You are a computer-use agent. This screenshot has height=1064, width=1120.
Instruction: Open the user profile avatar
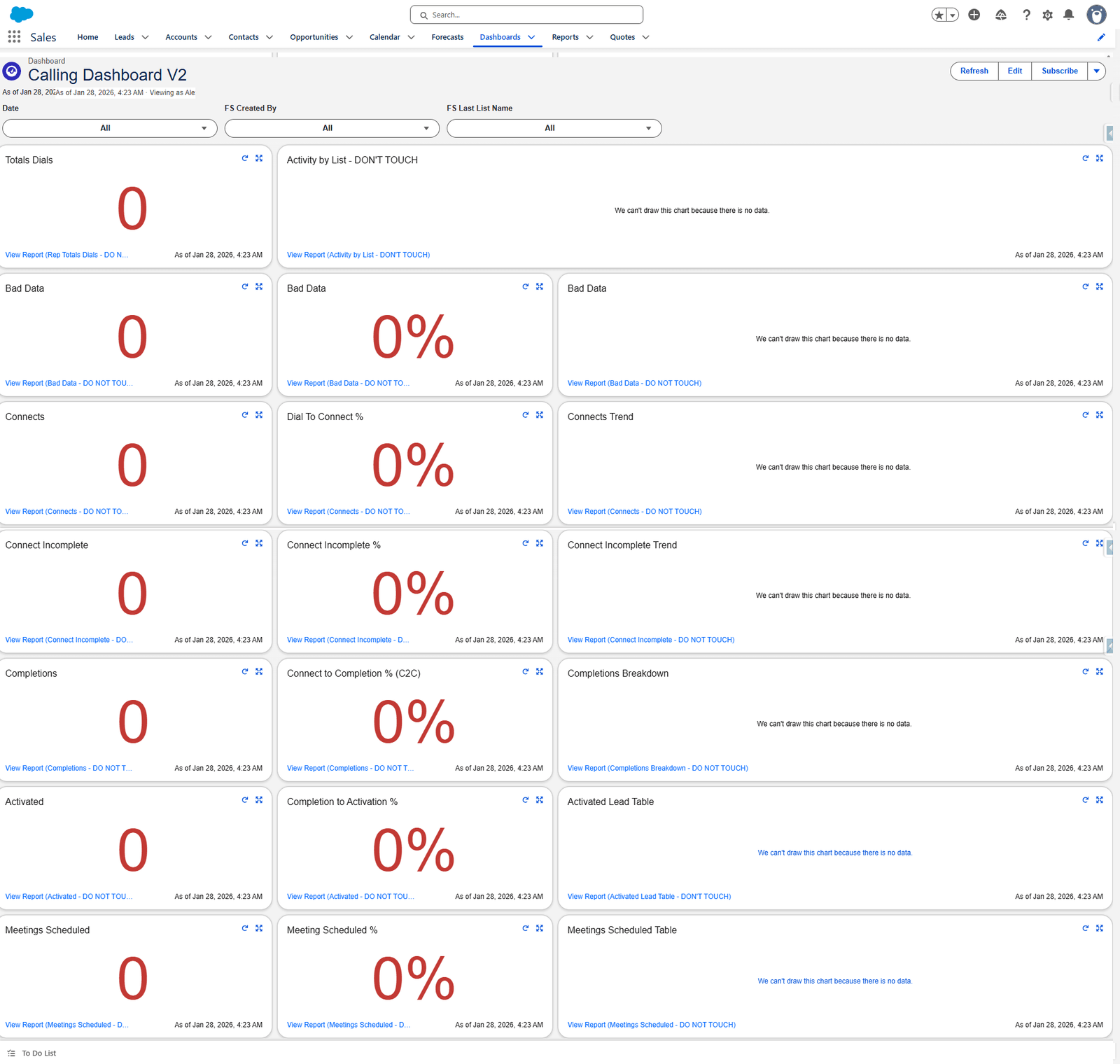1096,15
